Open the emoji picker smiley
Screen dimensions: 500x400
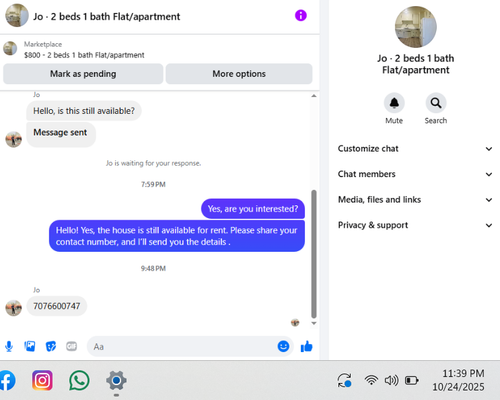coord(283,346)
